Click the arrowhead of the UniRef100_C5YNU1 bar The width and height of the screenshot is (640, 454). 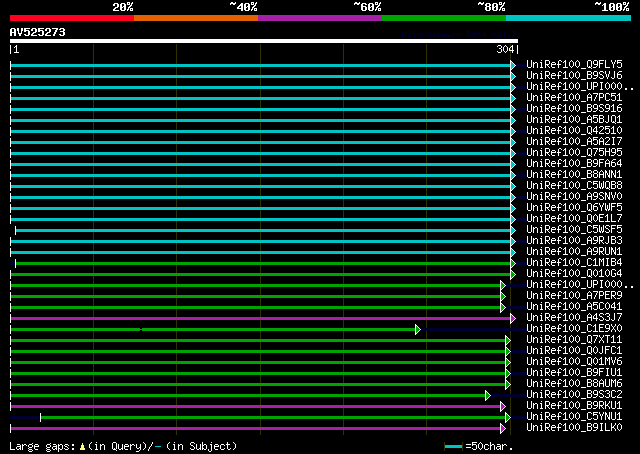(x=508, y=417)
